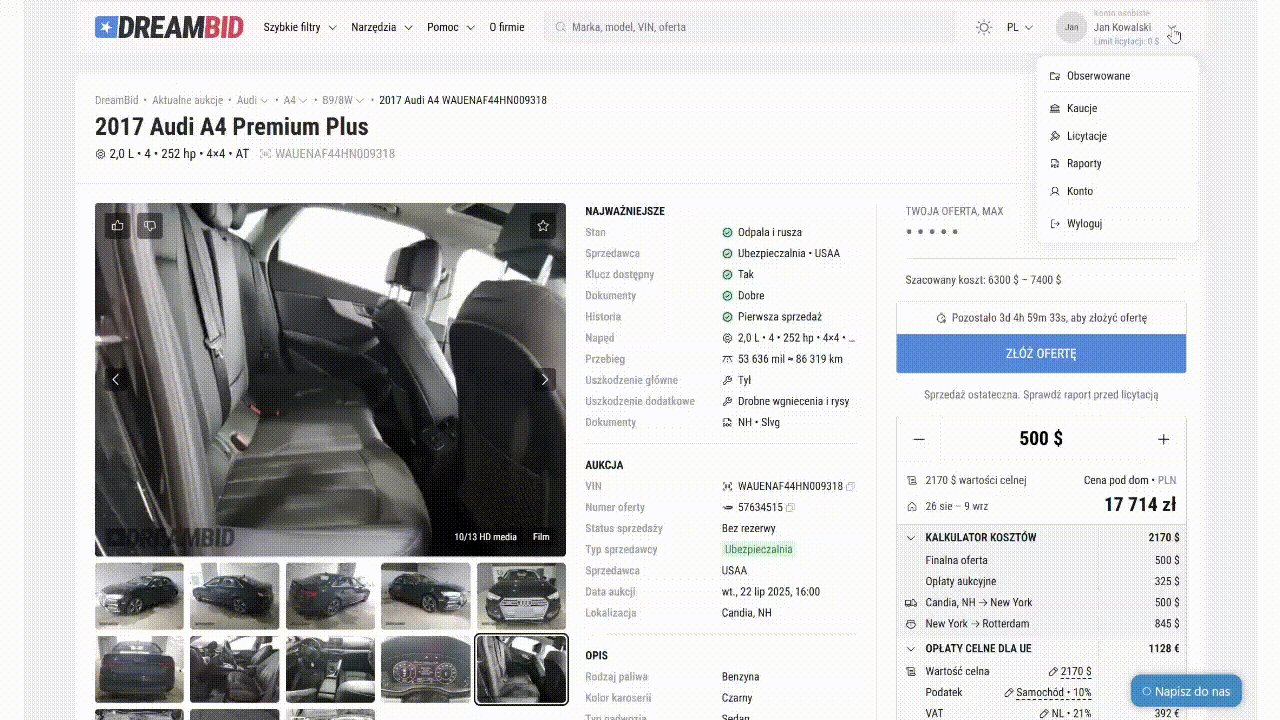Copy the offer number 57634515
1280x720 pixels.
790,508
